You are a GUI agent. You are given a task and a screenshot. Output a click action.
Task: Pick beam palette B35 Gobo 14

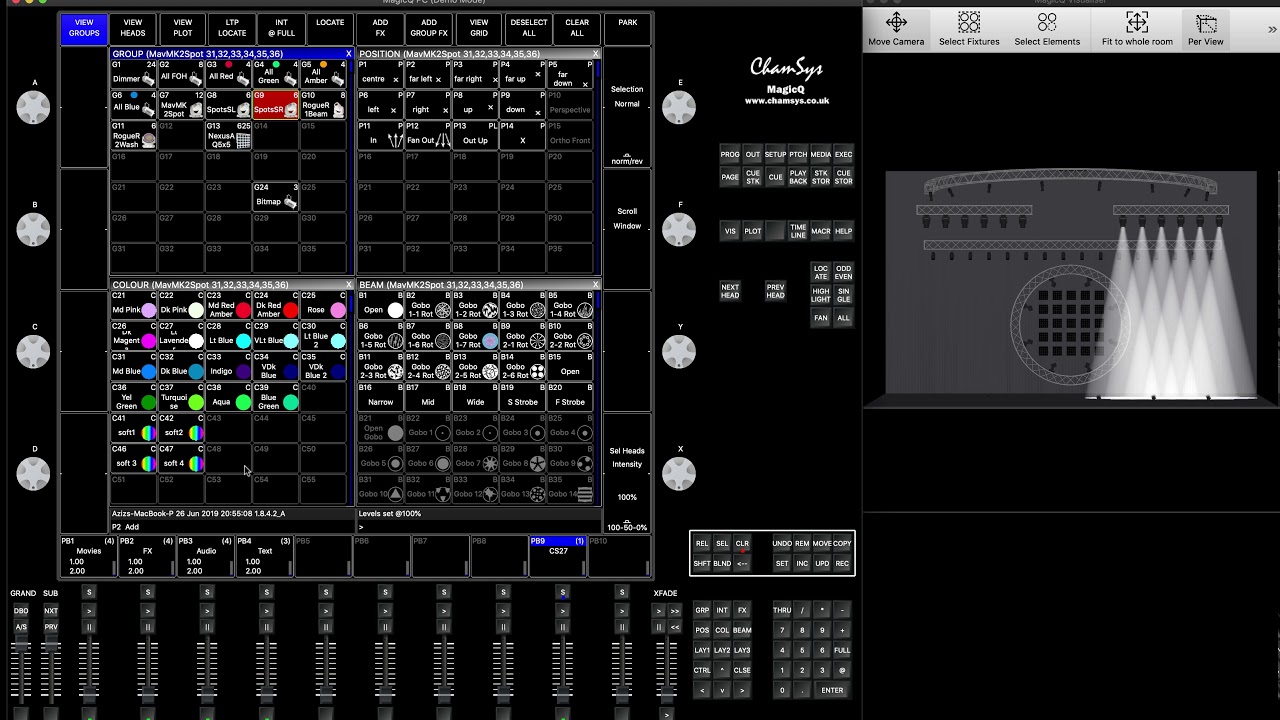coord(570,490)
